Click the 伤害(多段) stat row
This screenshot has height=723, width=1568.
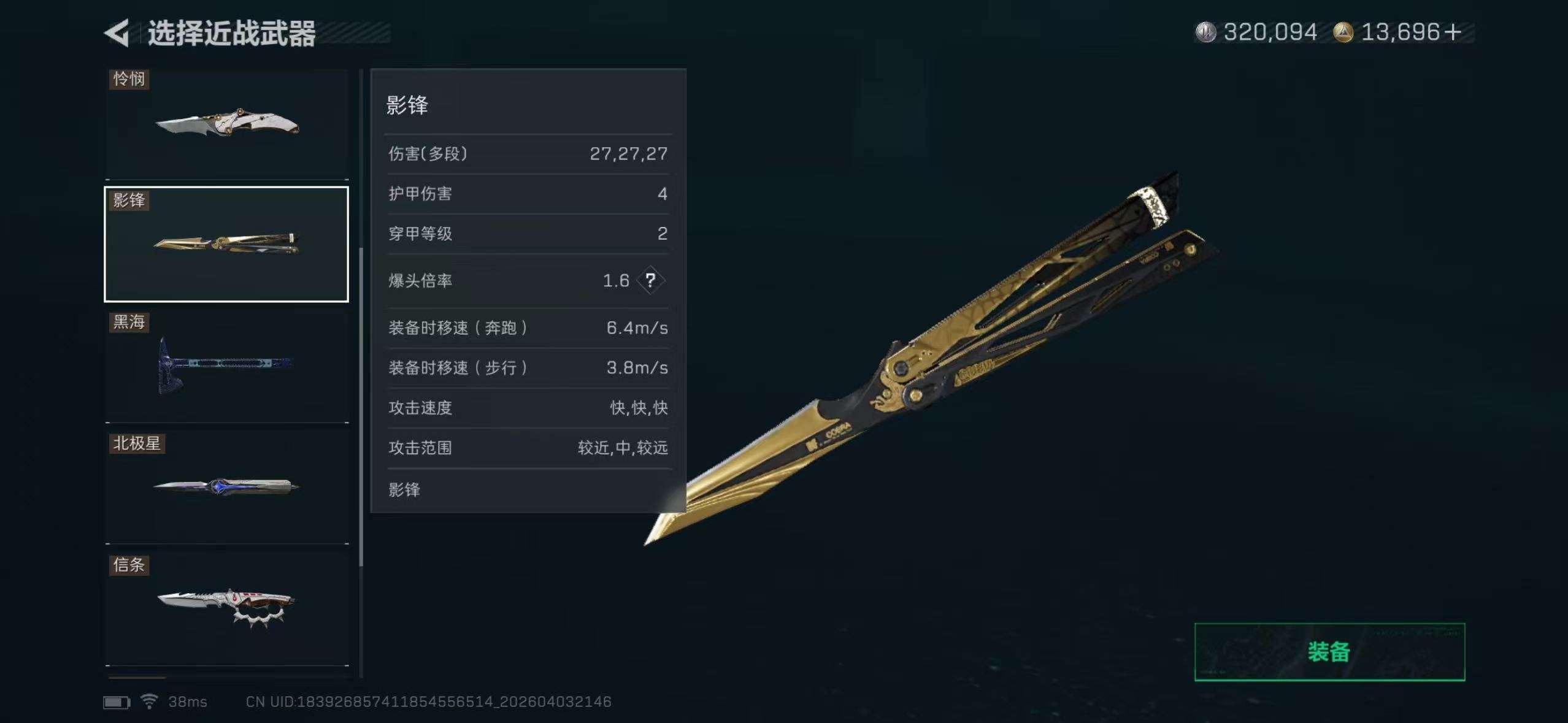point(528,154)
